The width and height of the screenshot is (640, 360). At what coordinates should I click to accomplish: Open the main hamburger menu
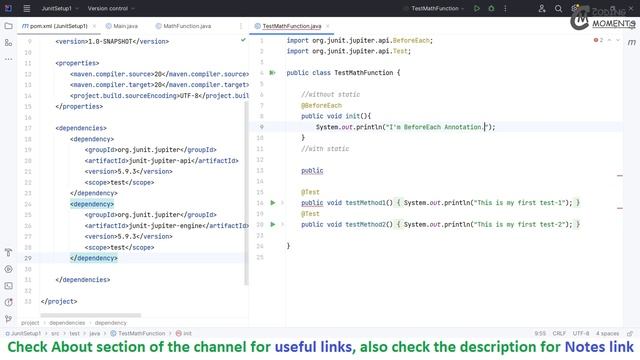point(27,8)
